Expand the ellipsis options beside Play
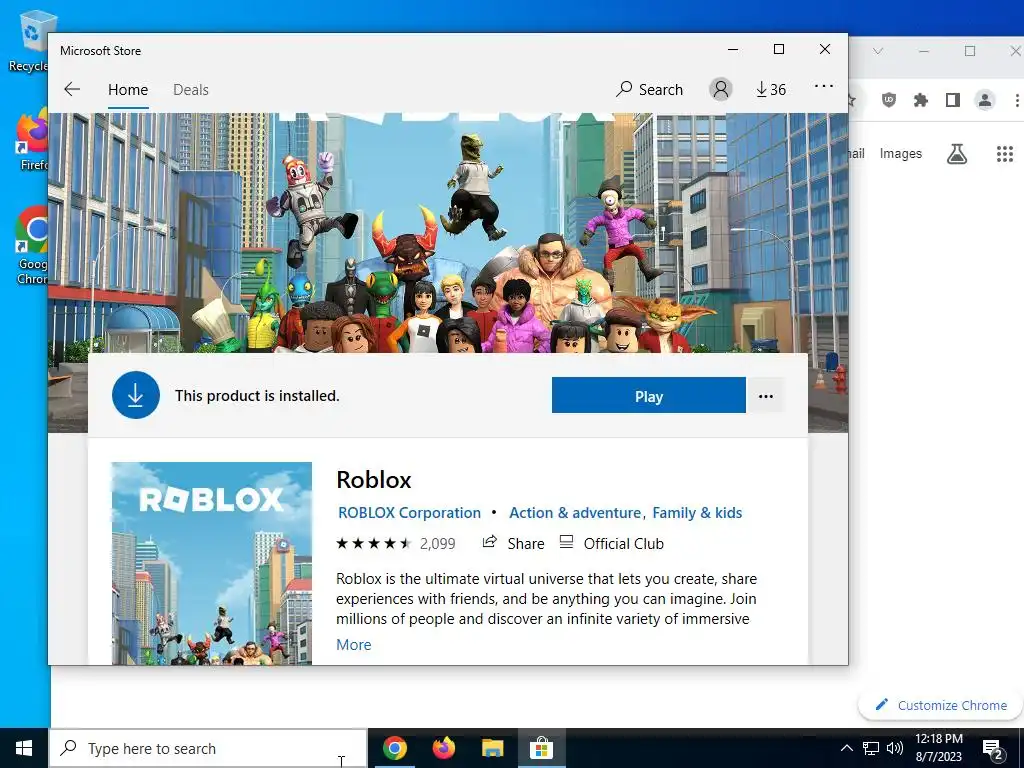 765,396
